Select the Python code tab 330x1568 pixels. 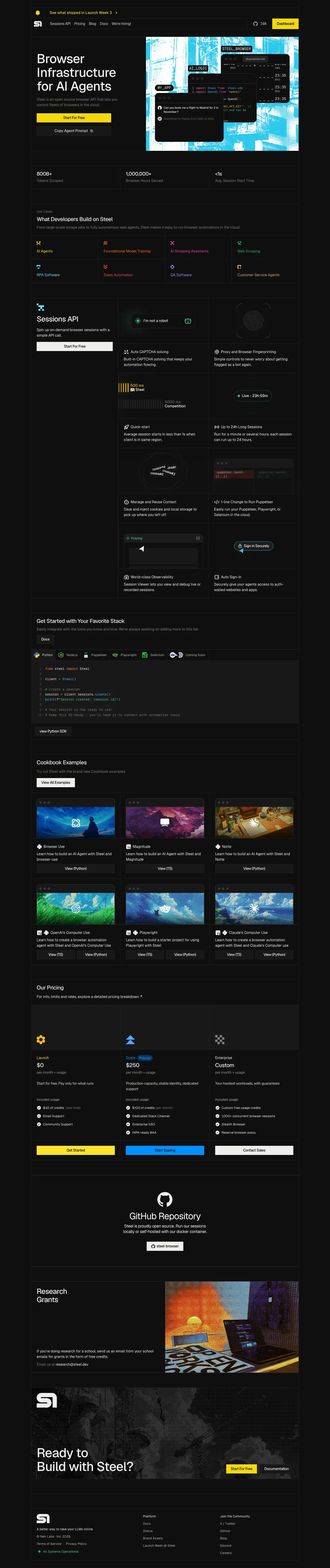pos(43,655)
